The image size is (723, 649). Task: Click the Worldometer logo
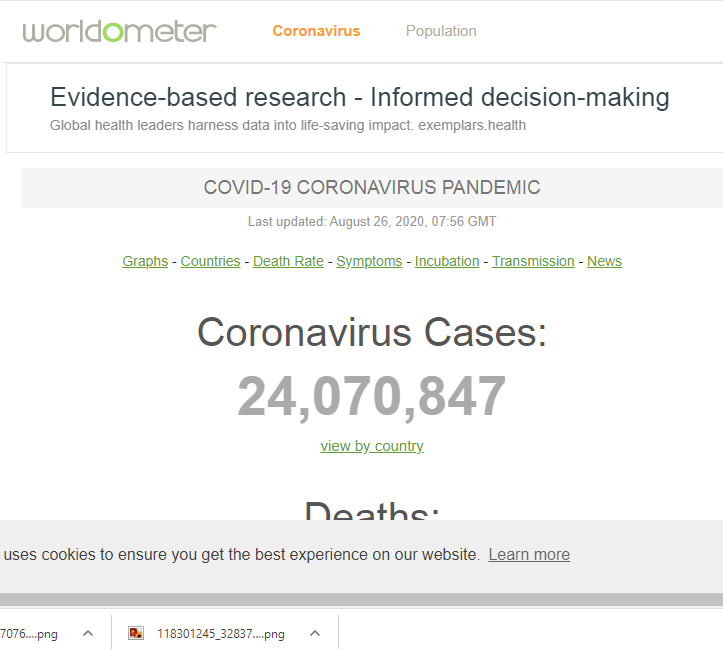119,31
